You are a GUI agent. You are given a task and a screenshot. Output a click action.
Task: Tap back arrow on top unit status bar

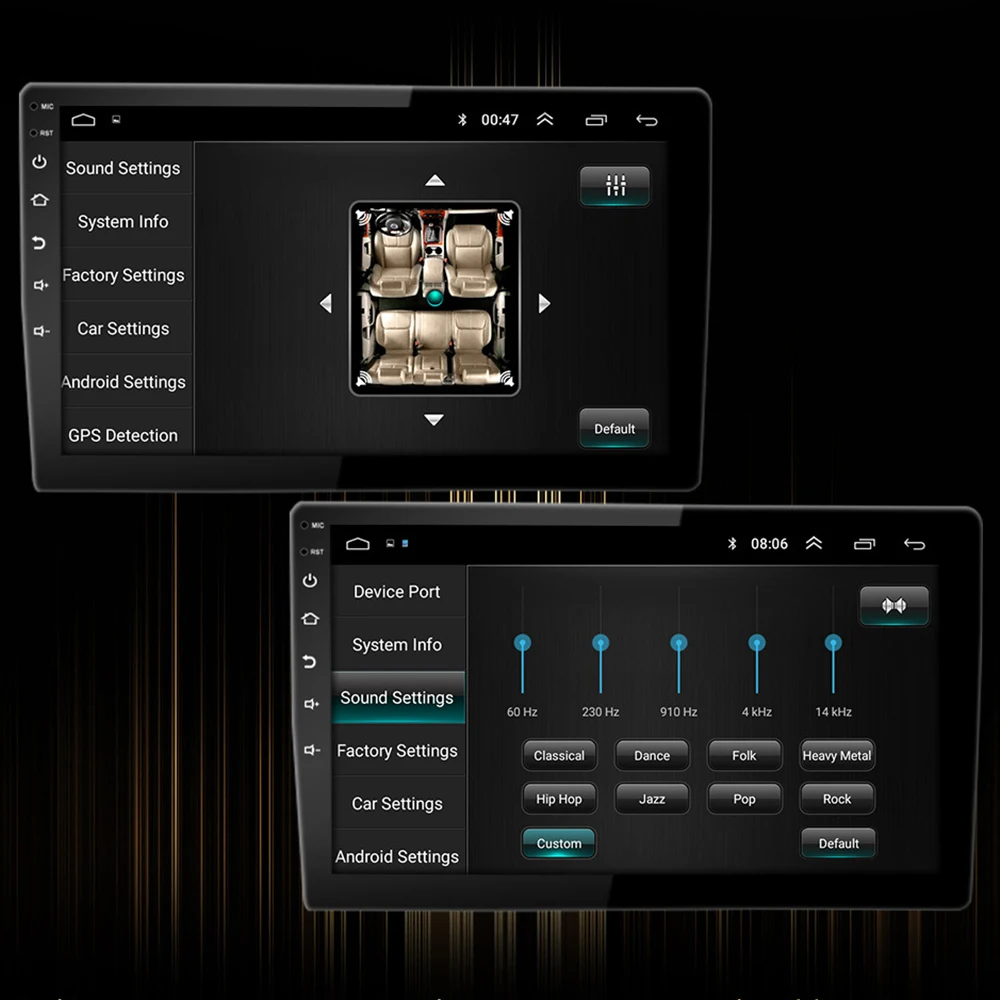[x=647, y=120]
